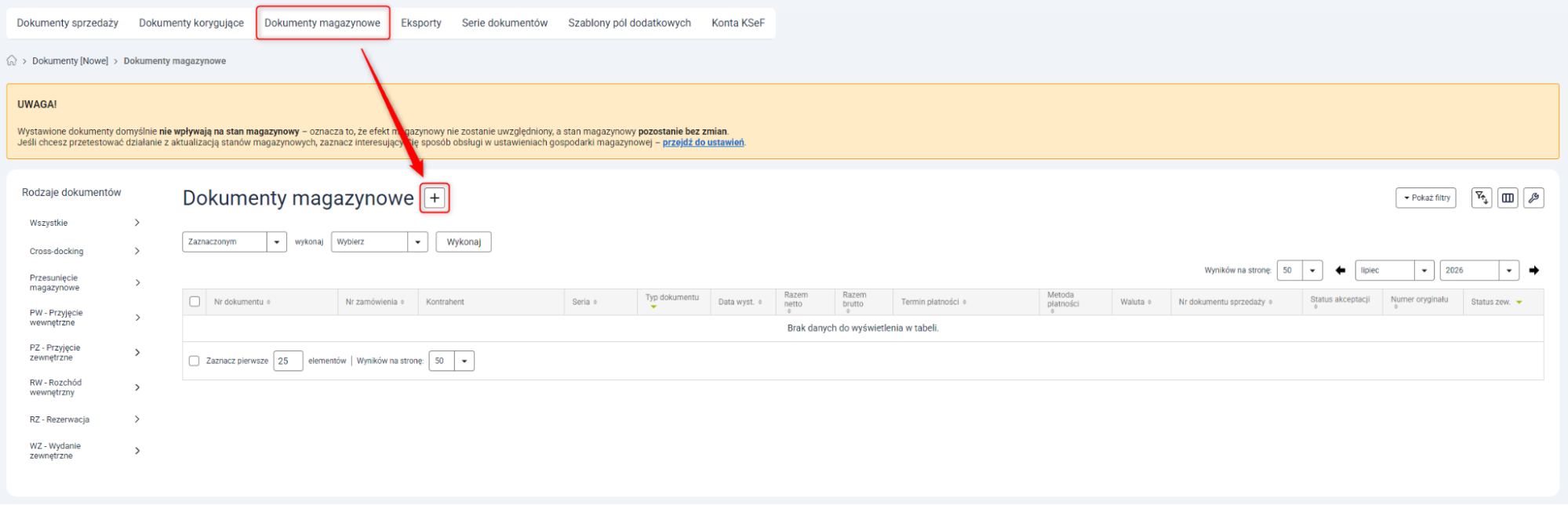The width and height of the screenshot is (1568, 505).
Task: Sort by Seria column
Action: click(x=584, y=302)
